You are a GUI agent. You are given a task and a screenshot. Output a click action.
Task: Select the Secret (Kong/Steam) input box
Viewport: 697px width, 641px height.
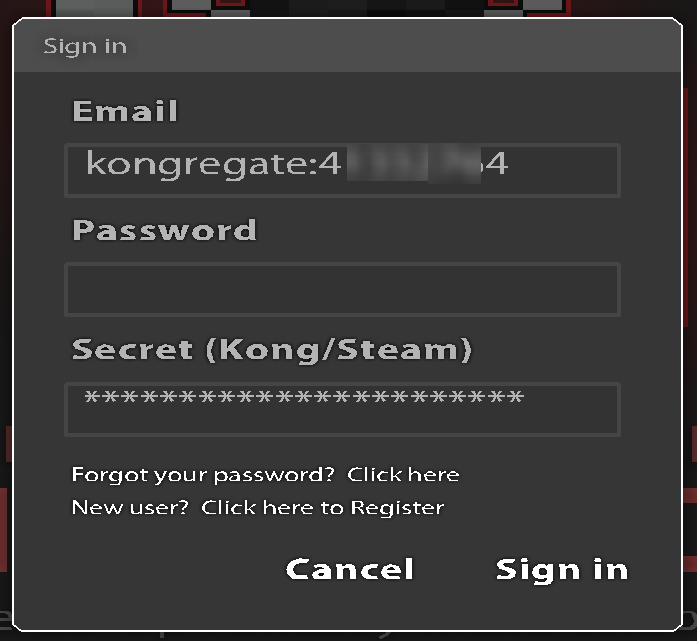[x=342, y=409]
